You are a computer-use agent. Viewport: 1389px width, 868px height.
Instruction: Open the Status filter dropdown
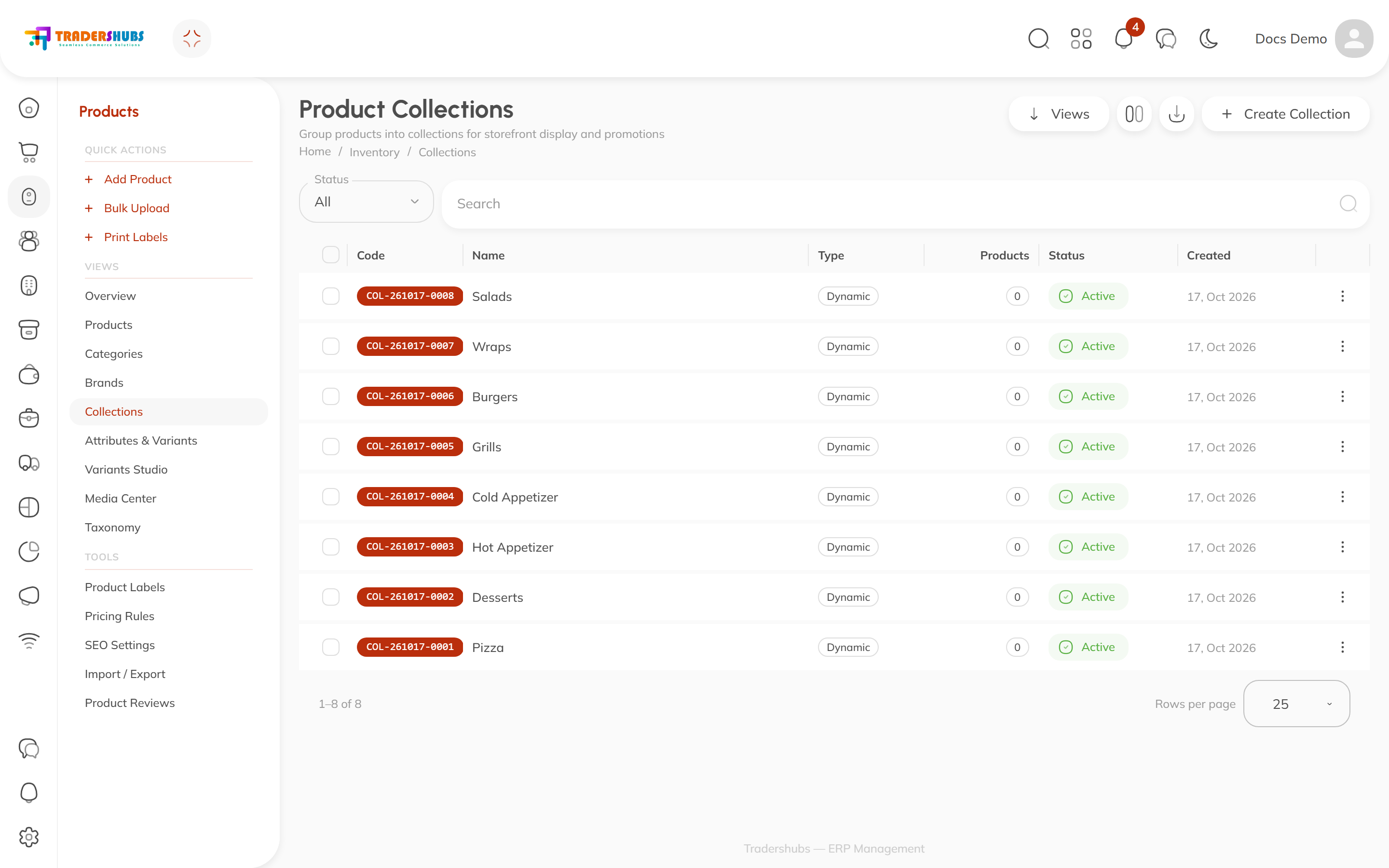[x=366, y=202]
